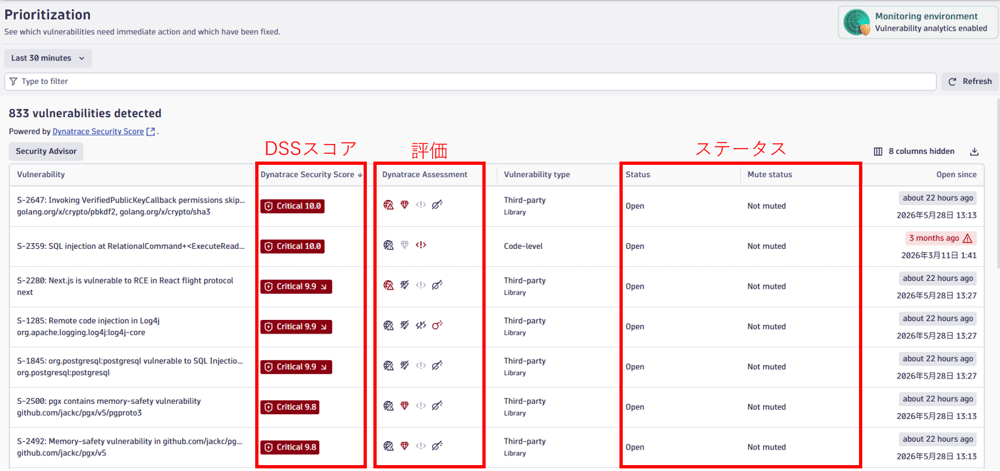The height and width of the screenshot is (471, 1000).
Task: Open S-2280 Next.js RCE vulnerability
Action: click(x=125, y=286)
